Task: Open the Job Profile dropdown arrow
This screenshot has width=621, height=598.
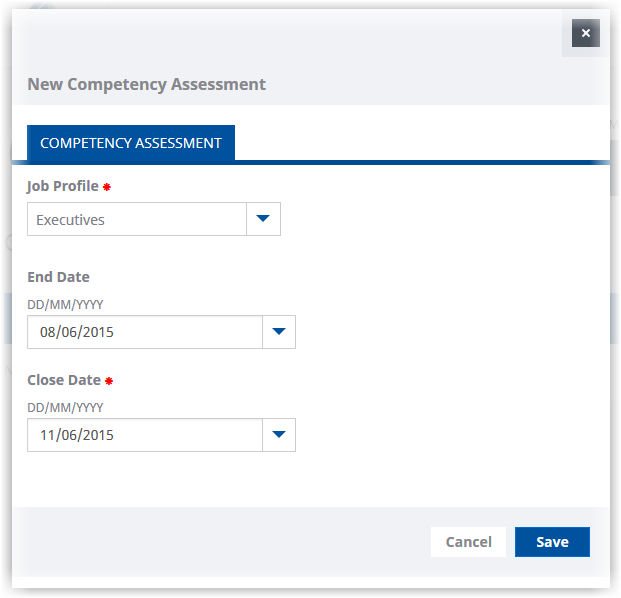Action: [263, 219]
